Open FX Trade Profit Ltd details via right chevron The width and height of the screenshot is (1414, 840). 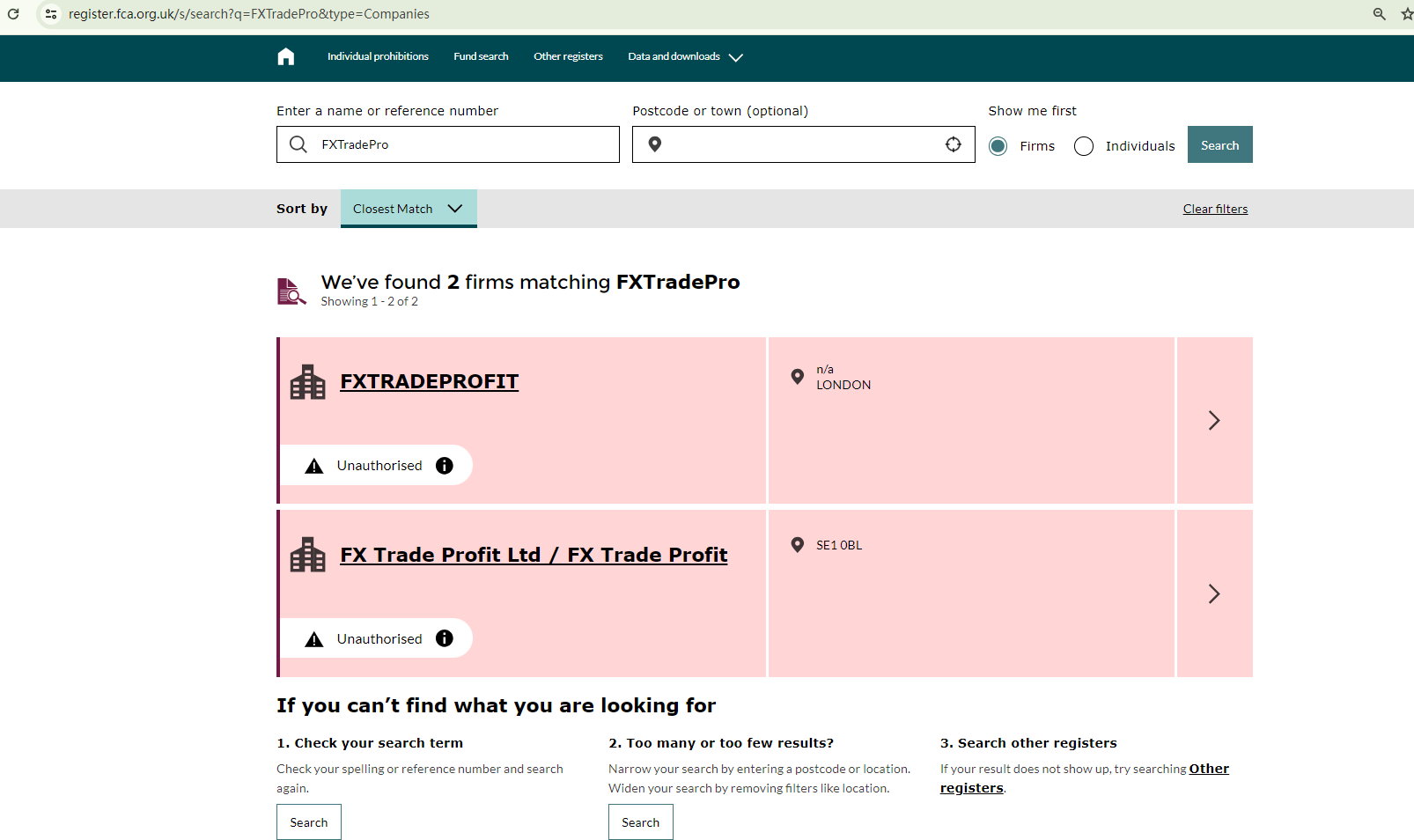(1214, 593)
